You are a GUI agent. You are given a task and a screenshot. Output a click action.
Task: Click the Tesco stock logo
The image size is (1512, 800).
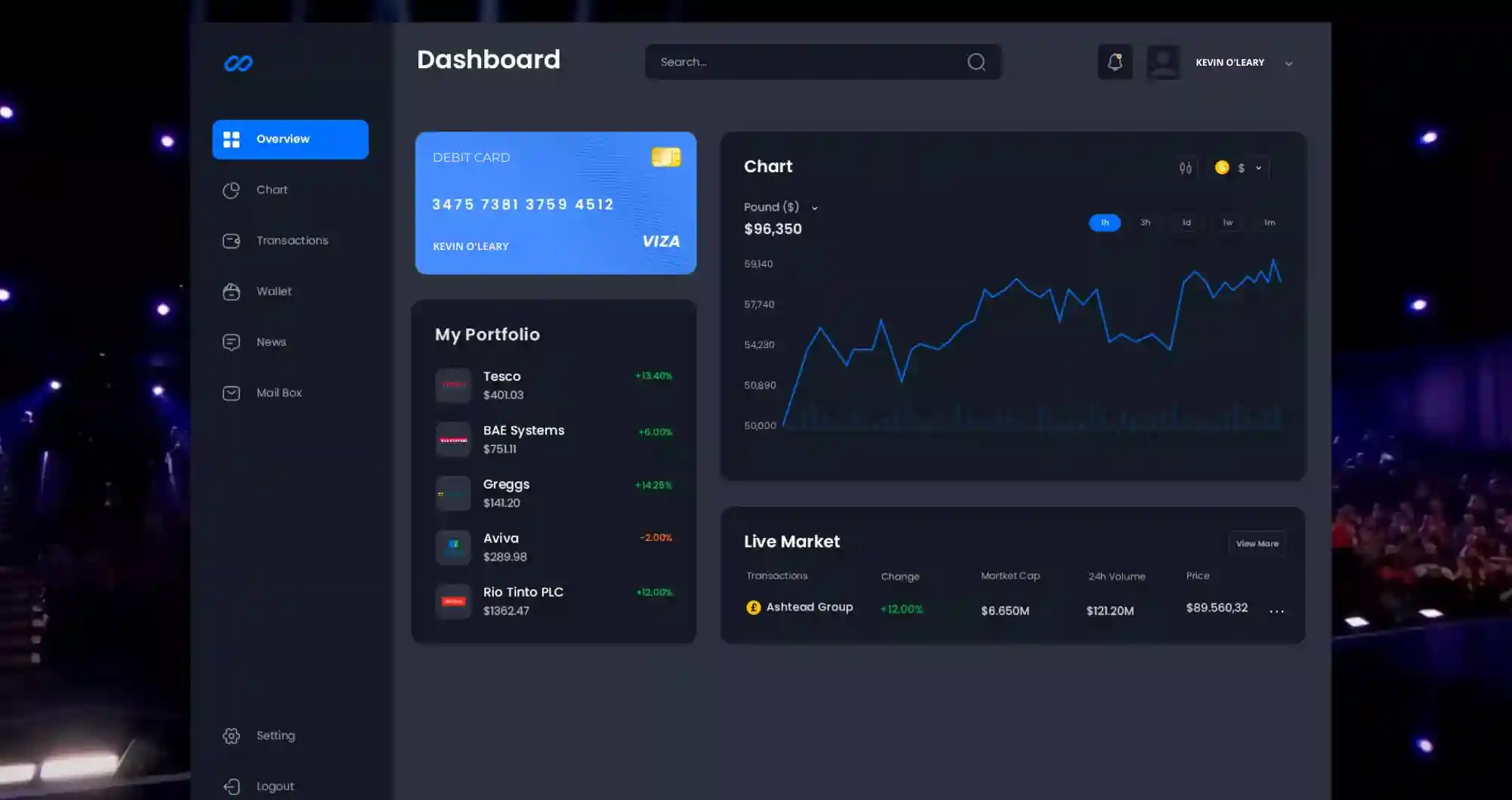point(453,385)
